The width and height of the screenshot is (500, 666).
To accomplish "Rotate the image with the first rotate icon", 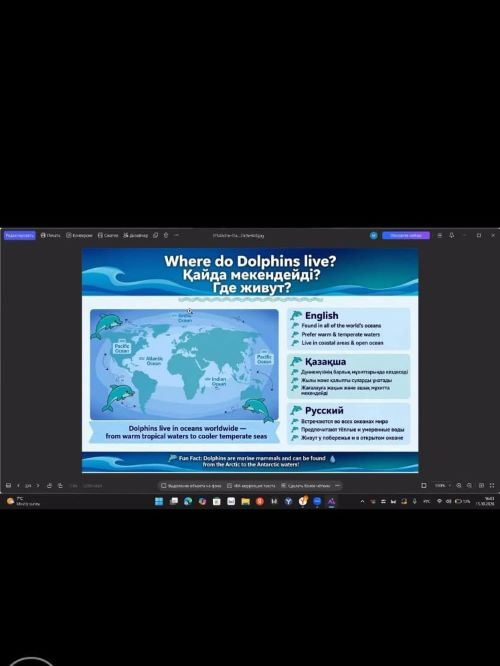I will 49,485.
